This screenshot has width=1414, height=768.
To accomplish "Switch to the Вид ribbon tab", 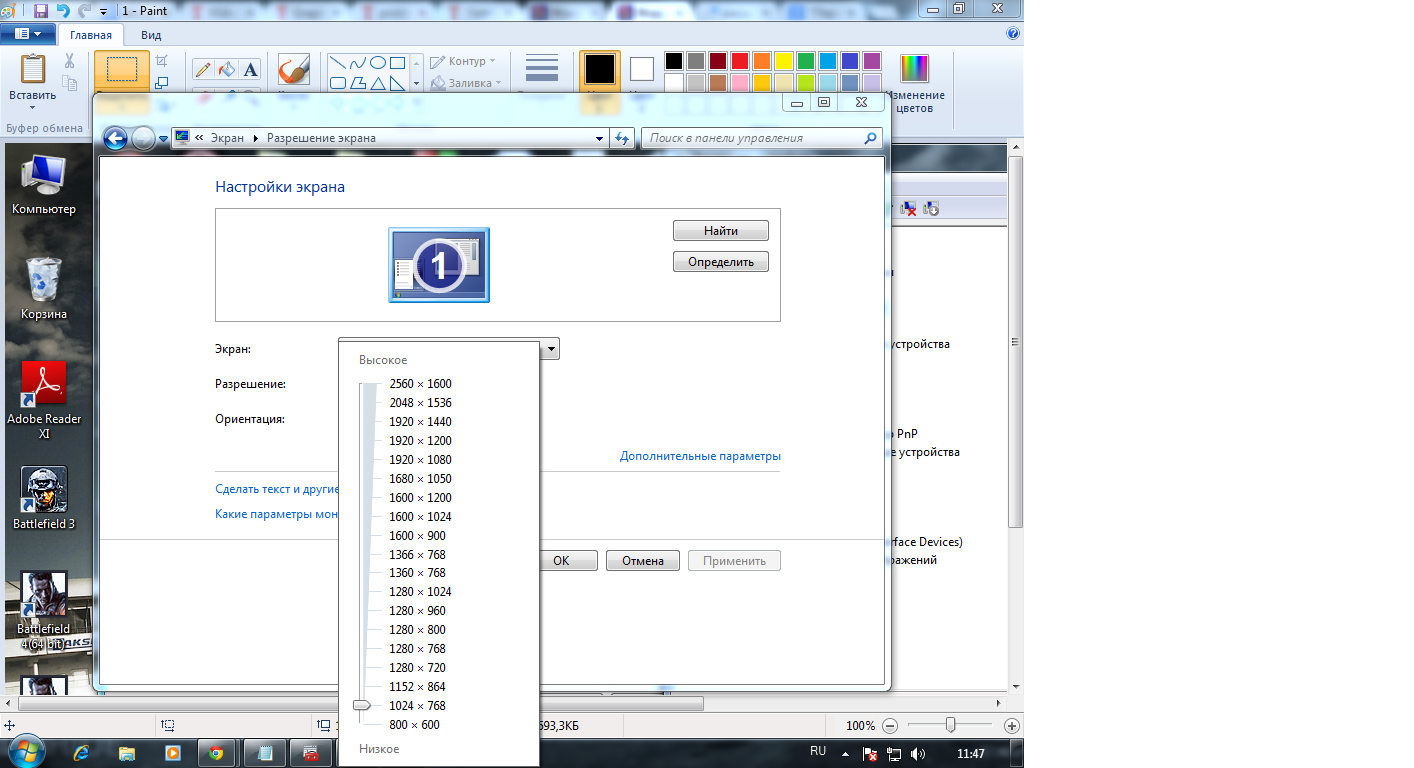I will pos(151,35).
